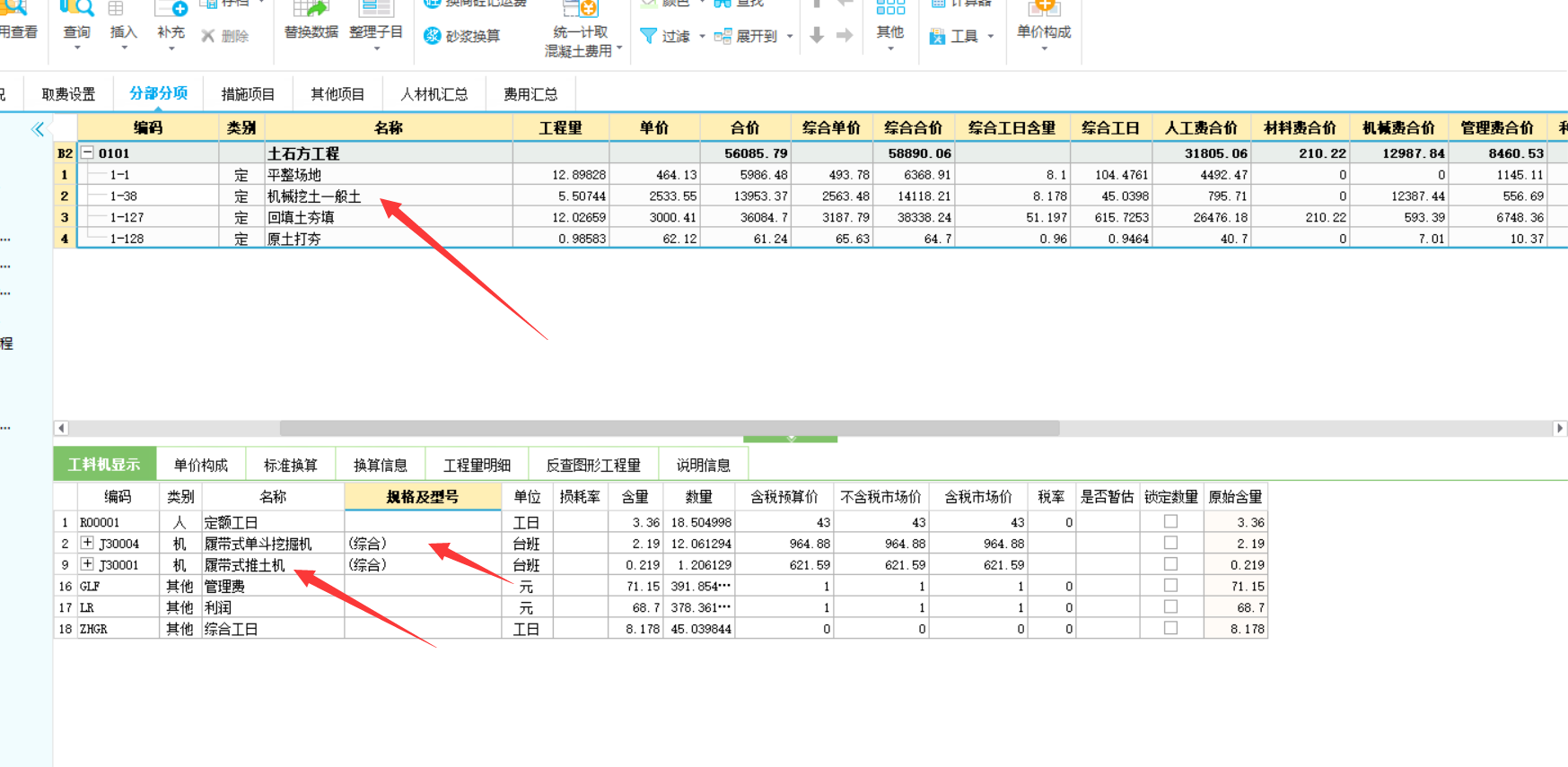This screenshot has width=1568, height=767.
Task: Toggle 锁定数量 checkbox for 综合工日 row
Action: point(1170,629)
